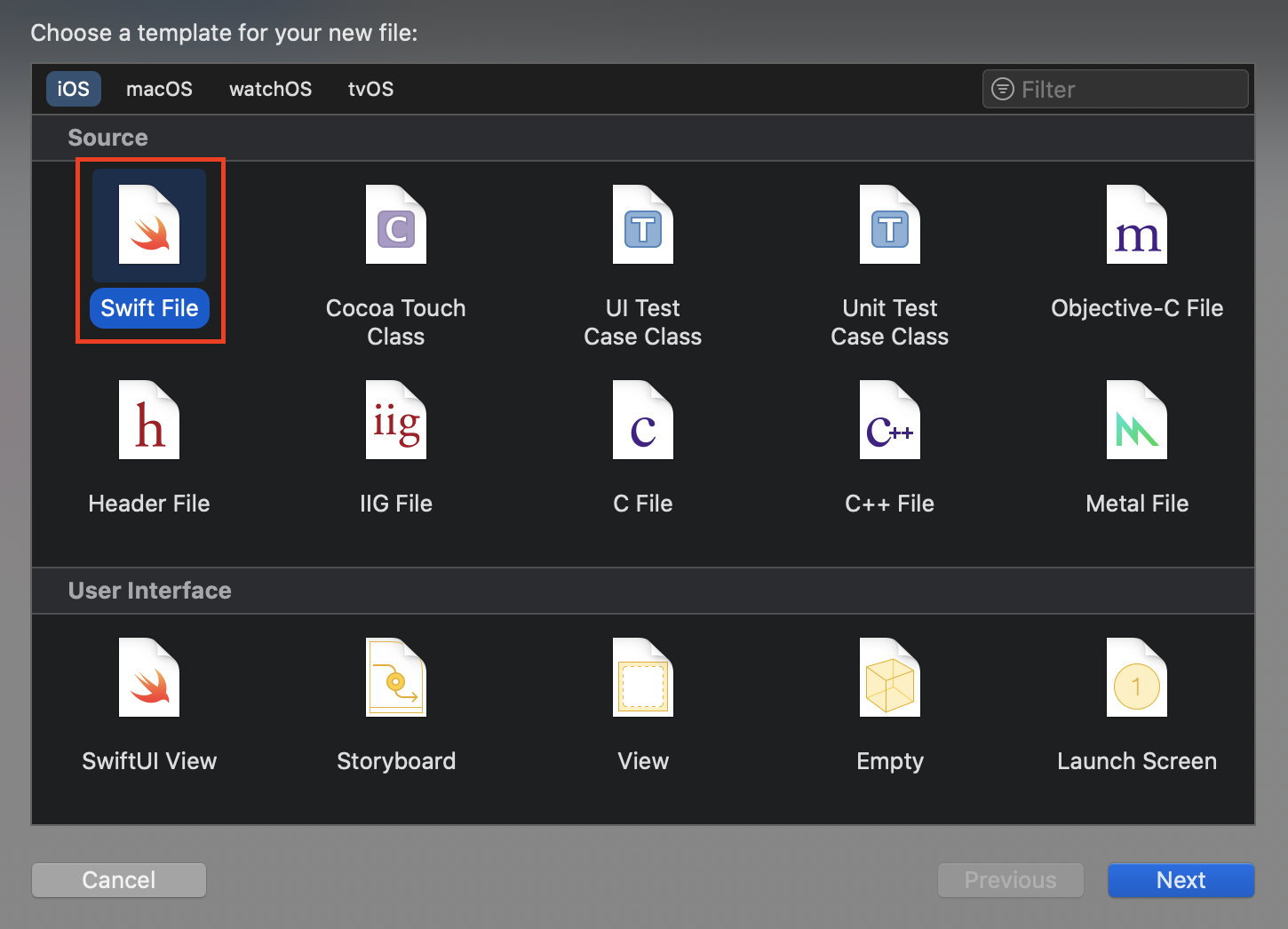Click the 'C++ File' label
The image size is (1288, 929).
coord(890,504)
